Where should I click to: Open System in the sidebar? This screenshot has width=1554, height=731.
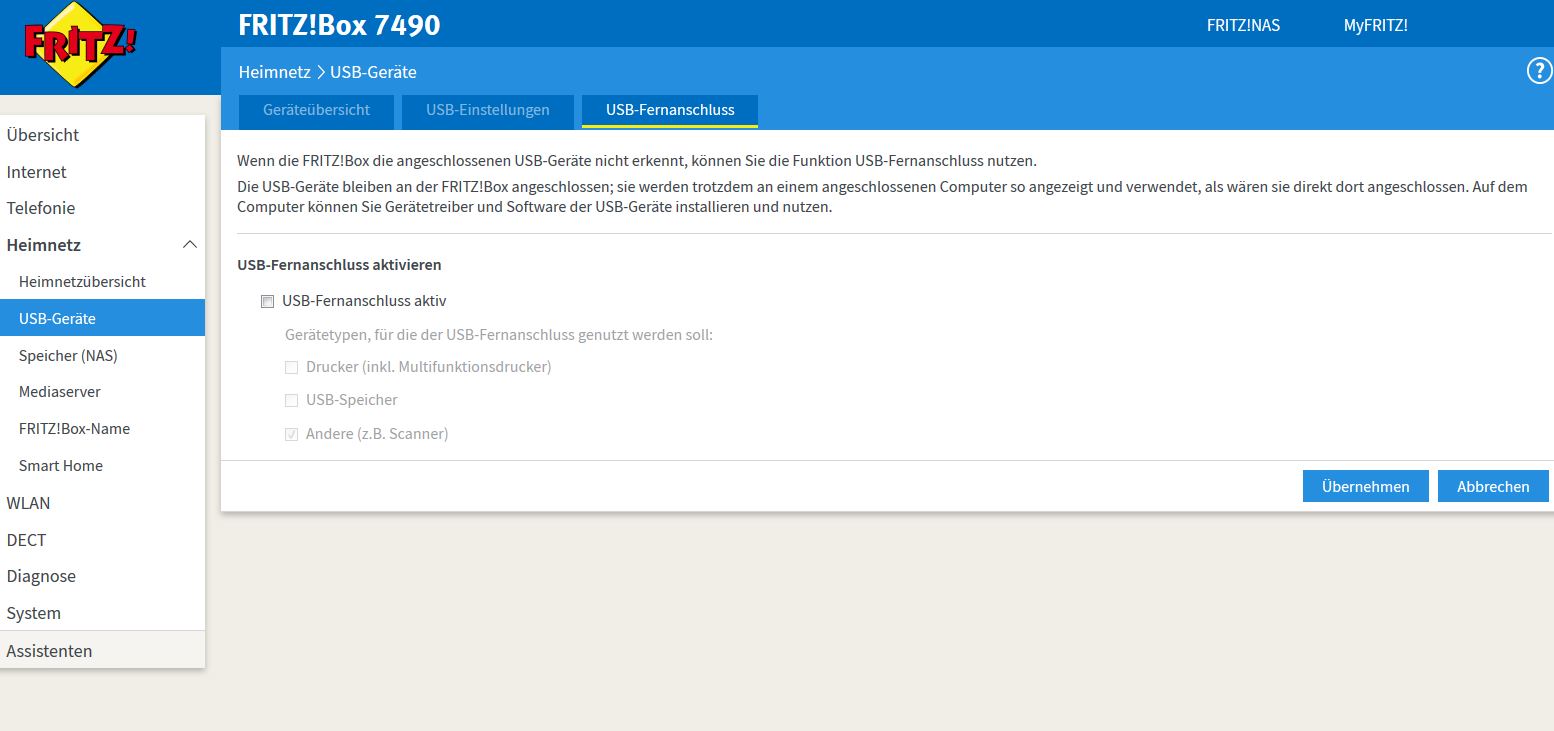[x=102, y=613]
